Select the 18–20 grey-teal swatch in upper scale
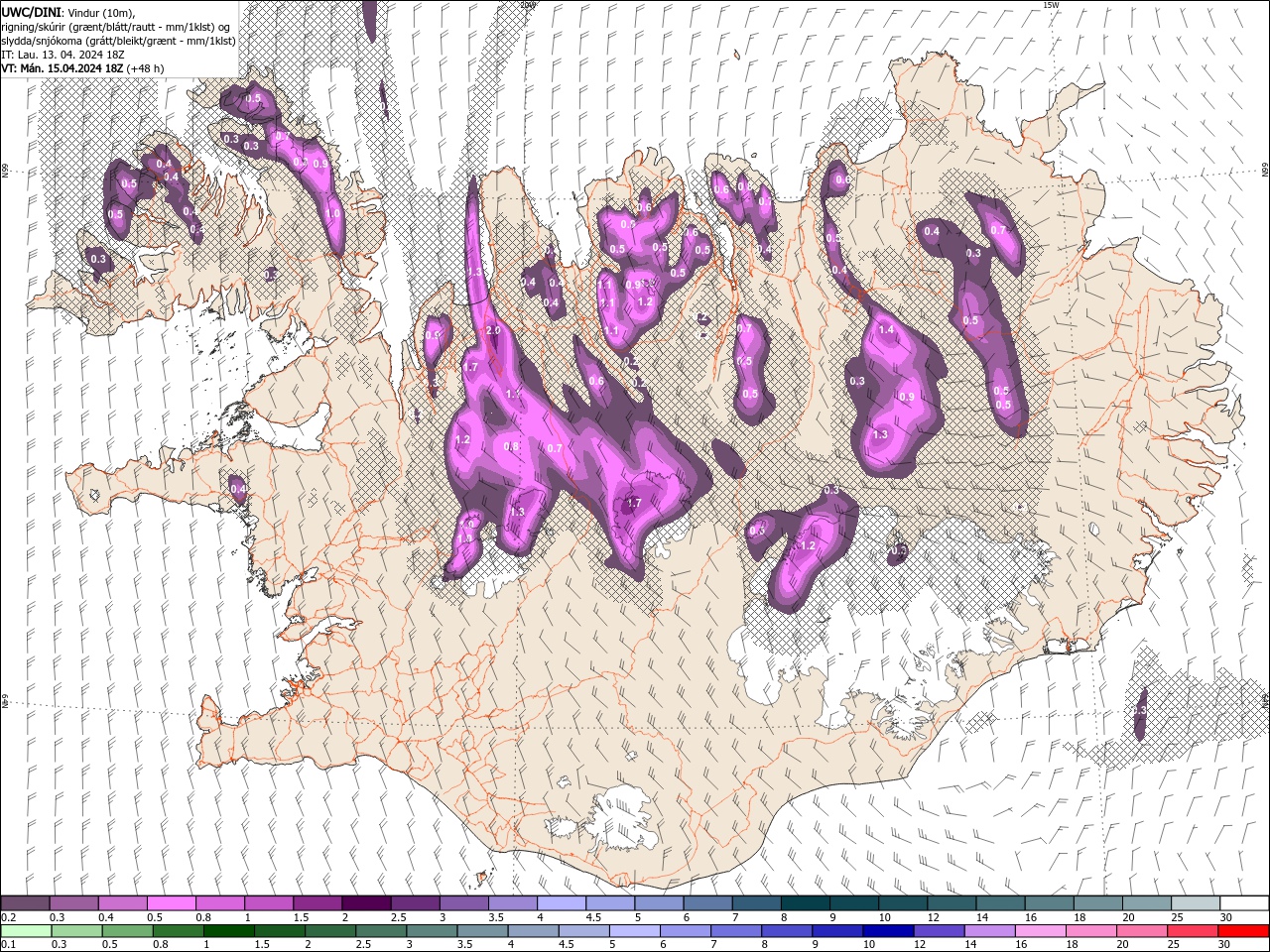The height and width of the screenshot is (952, 1270). 1097,902
